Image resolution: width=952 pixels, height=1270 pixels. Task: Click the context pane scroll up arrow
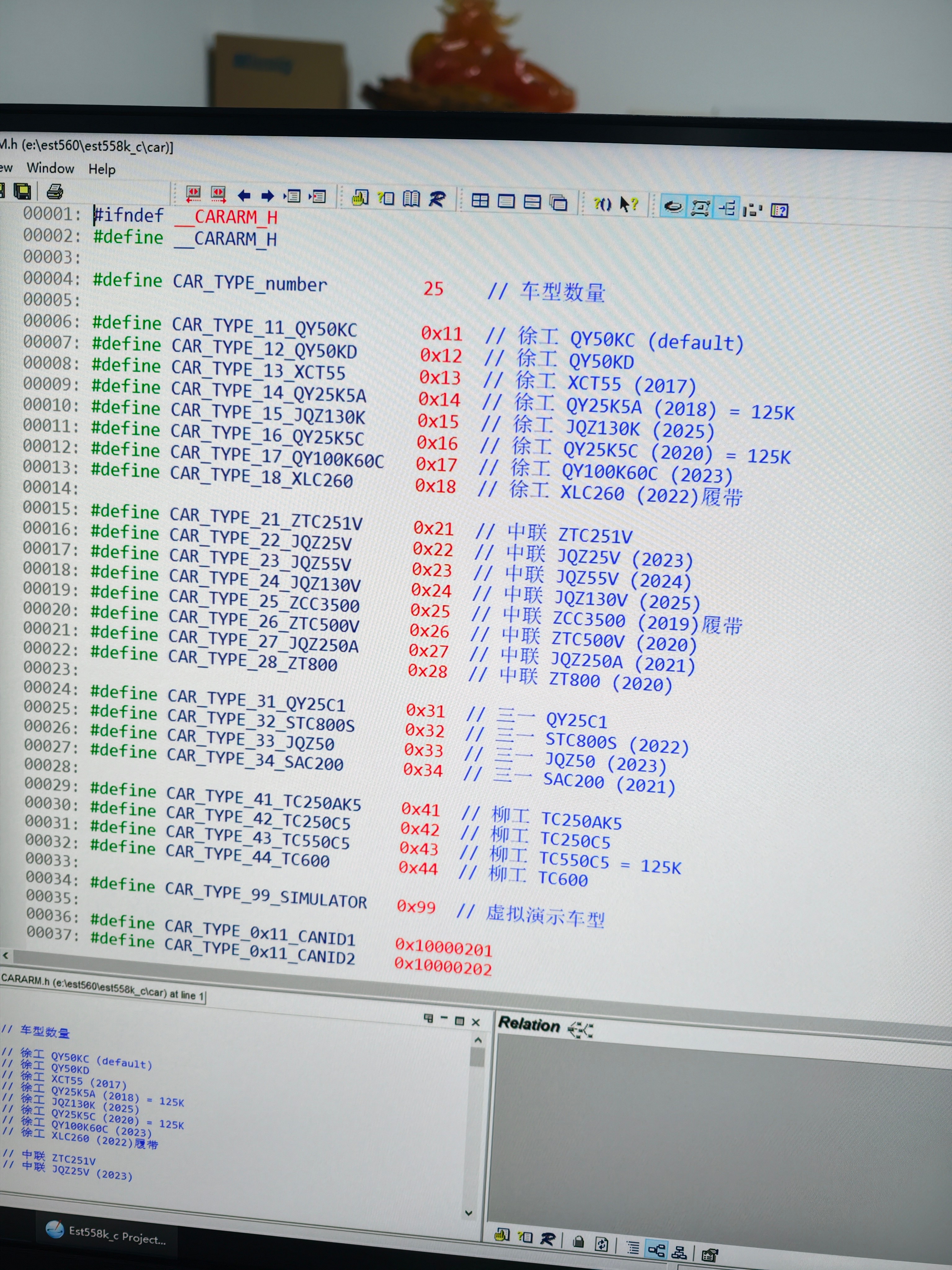pos(478,1040)
